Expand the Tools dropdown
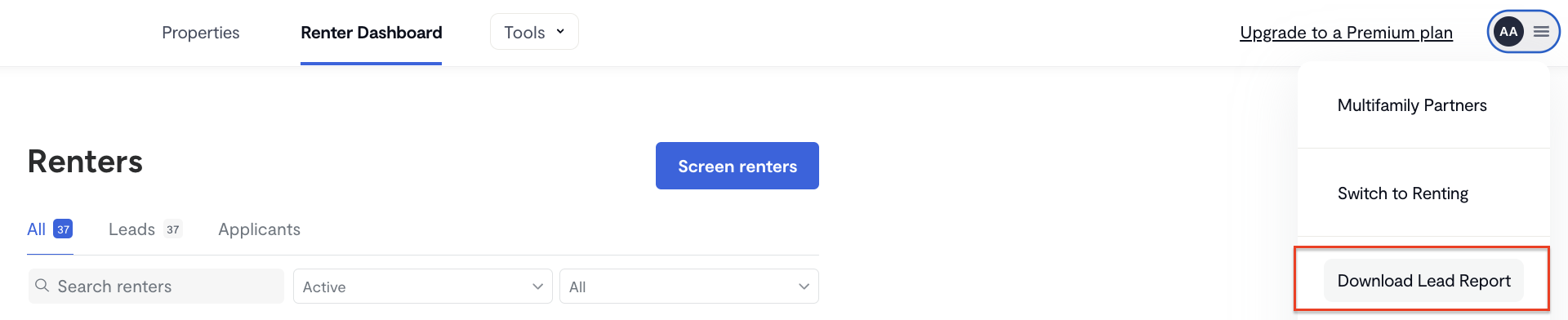Viewport: 1568px width, 320px height. (x=534, y=32)
